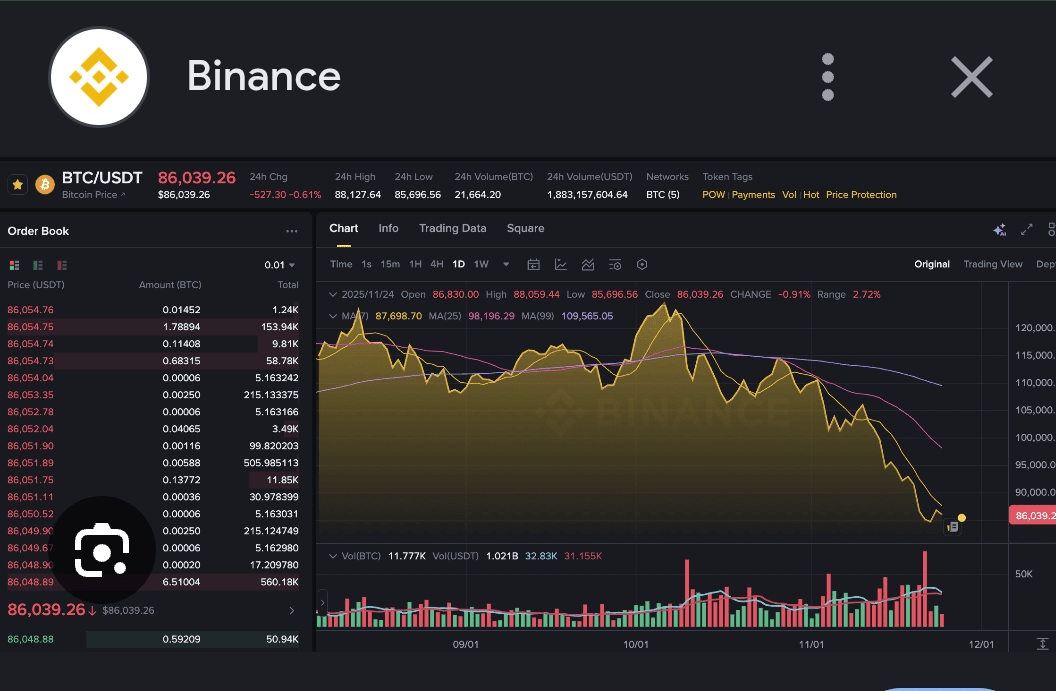Screen dimensions: 1056x691
Task: Select the 4H interval
Action: (437, 264)
